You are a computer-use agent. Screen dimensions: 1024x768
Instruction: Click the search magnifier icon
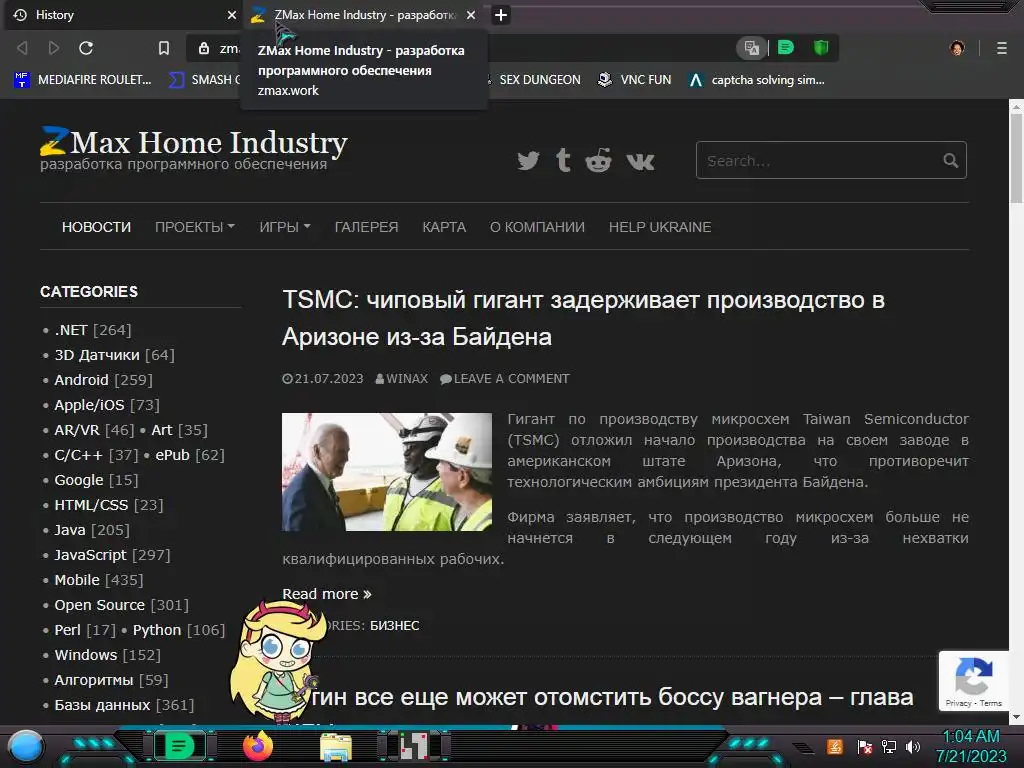click(951, 161)
